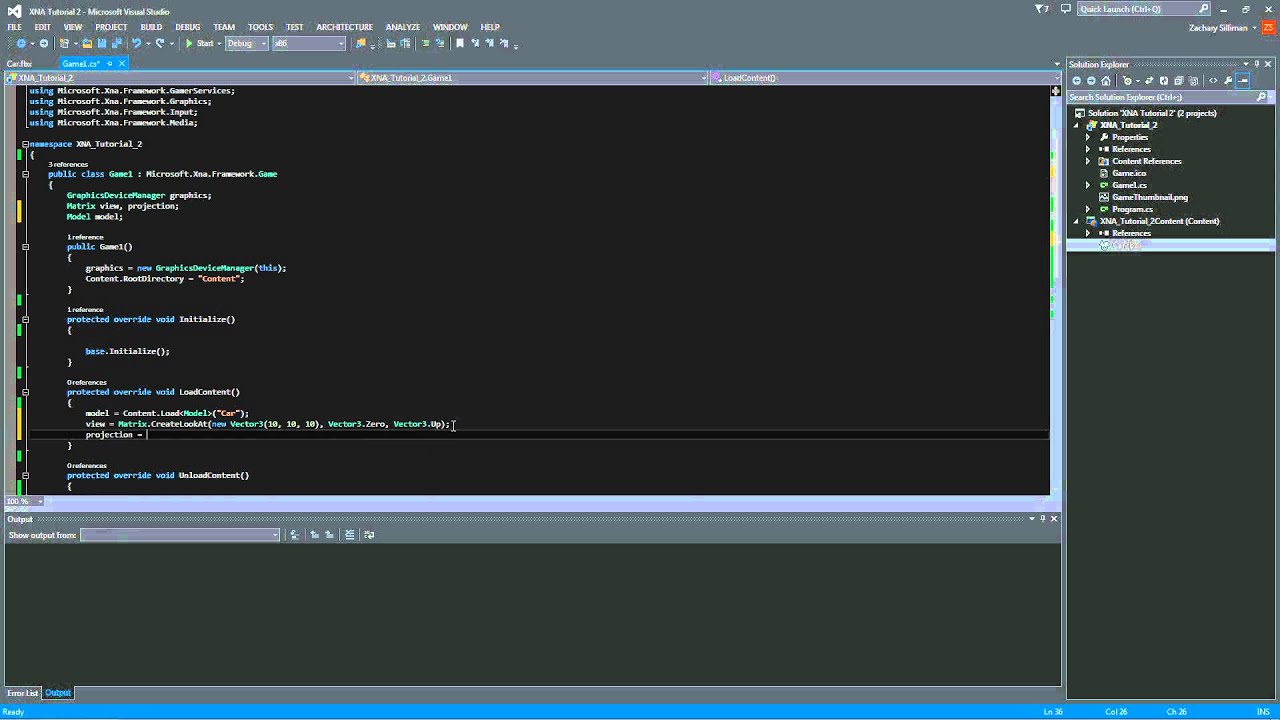Pin the Output panel with auto-hide pin
The height and width of the screenshot is (720, 1280).
1042,518
